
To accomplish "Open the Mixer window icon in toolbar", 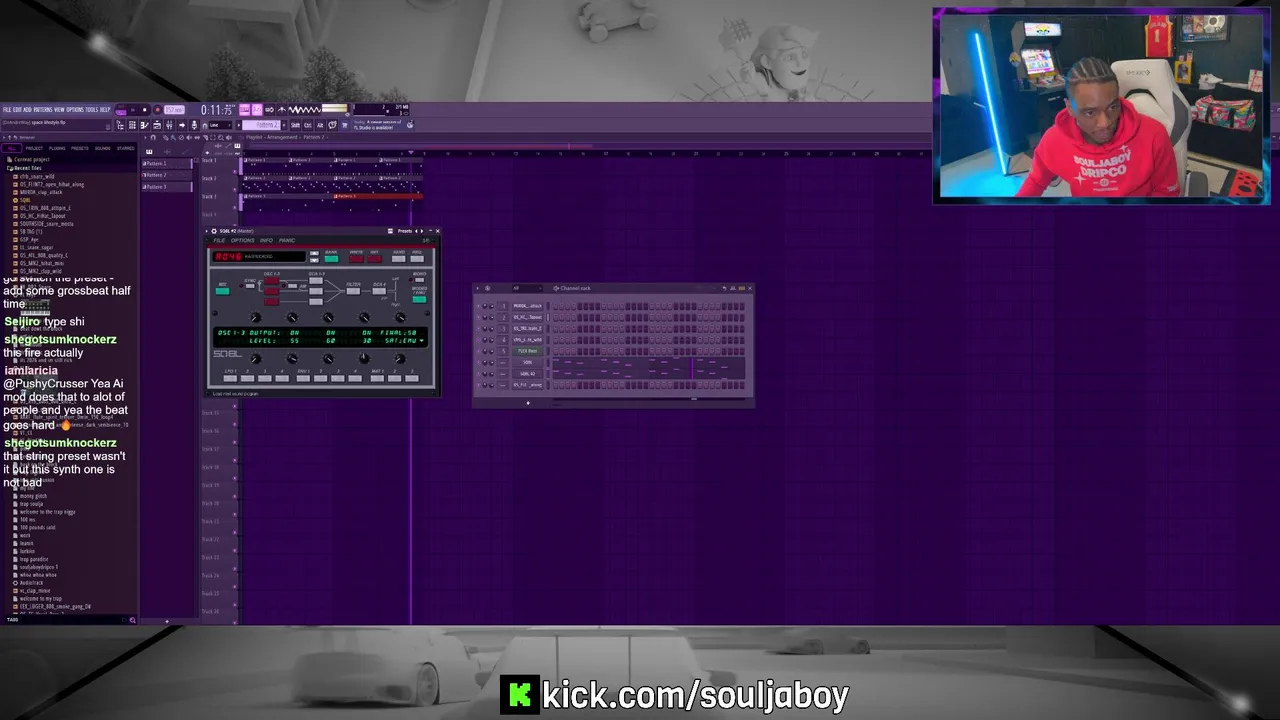I will click(170, 125).
